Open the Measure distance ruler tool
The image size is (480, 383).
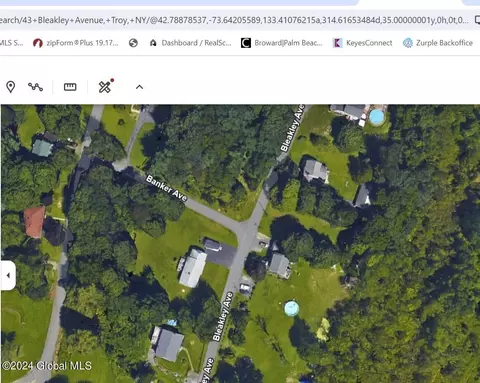[x=70, y=87]
